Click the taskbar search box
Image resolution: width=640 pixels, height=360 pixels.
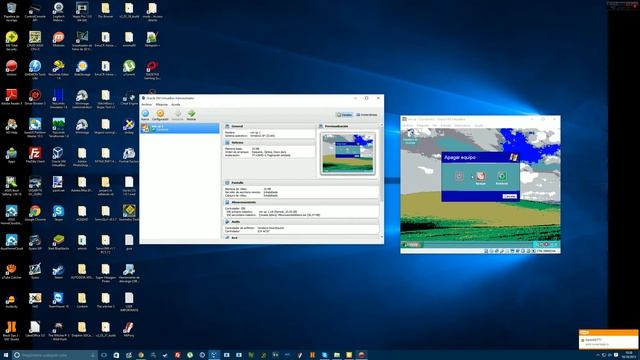point(55,355)
